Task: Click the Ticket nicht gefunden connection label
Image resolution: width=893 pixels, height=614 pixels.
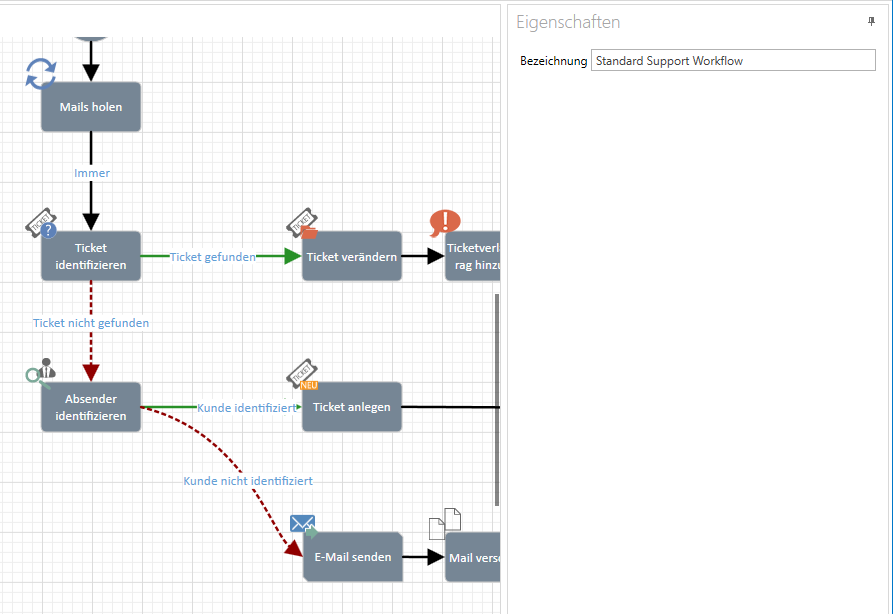Action: (91, 323)
